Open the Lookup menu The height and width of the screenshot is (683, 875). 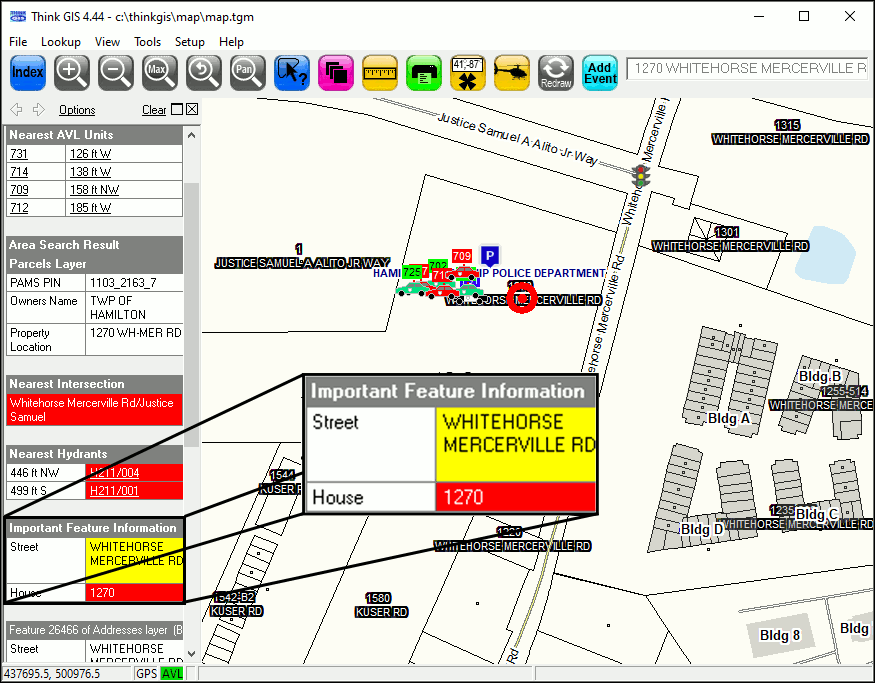click(x=60, y=42)
